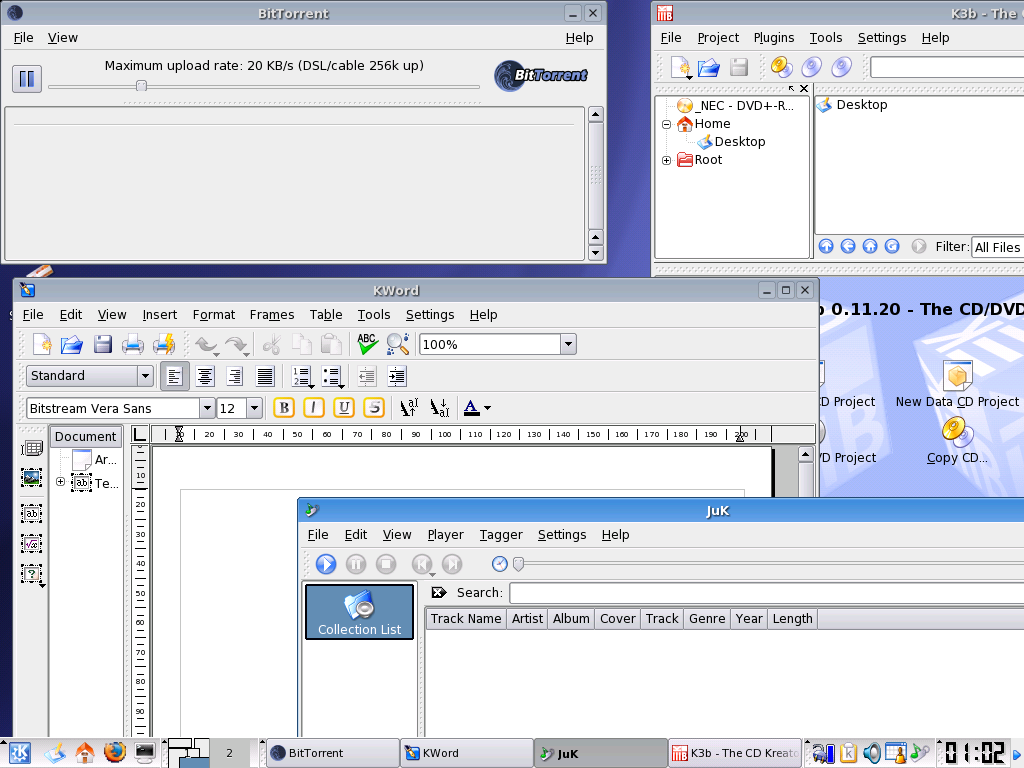1024x768 pixels.
Task: Sort JuK list by Artist column
Action: coord(527,618)
